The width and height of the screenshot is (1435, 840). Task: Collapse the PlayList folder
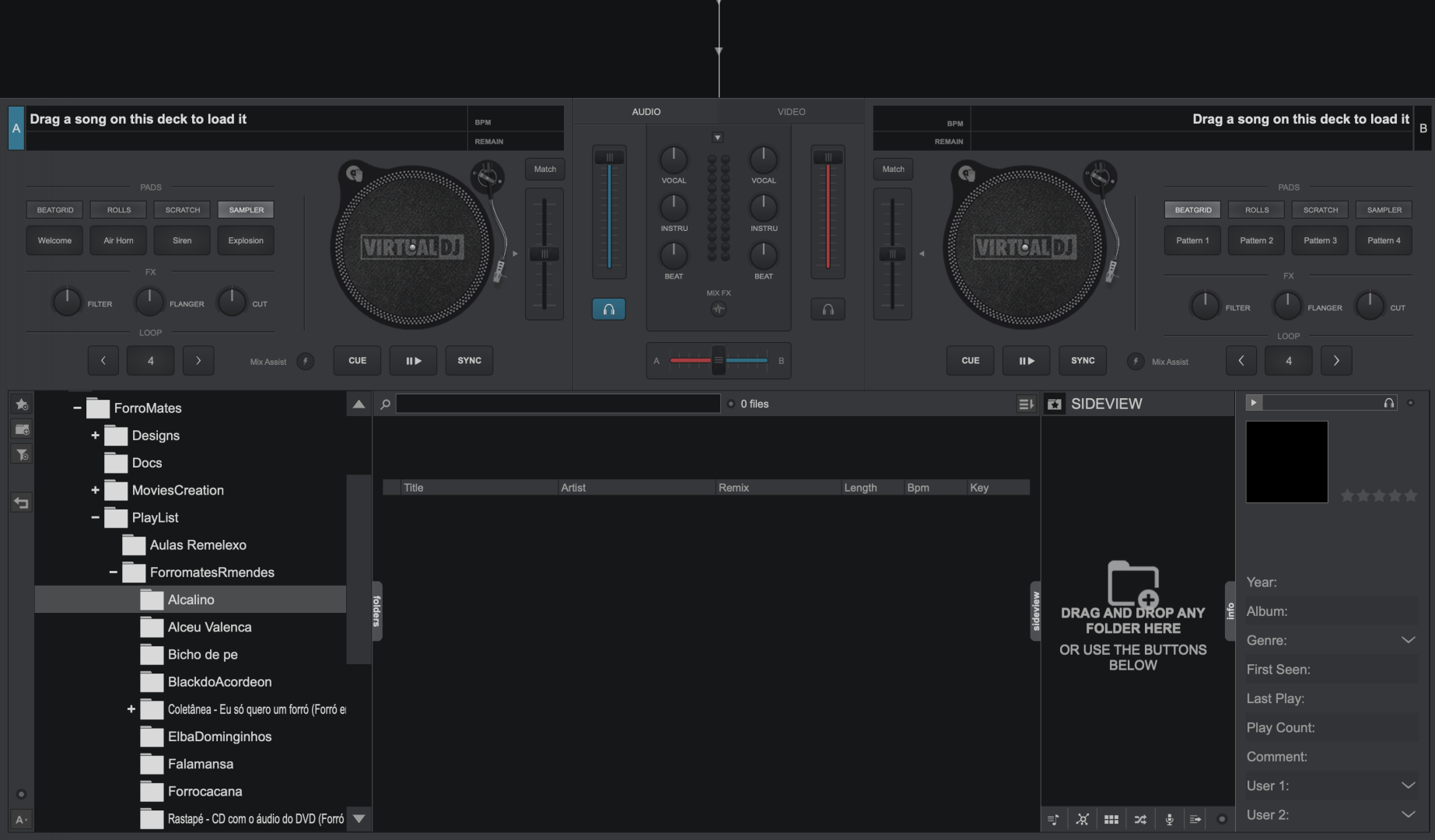click(x=95, y=517)
